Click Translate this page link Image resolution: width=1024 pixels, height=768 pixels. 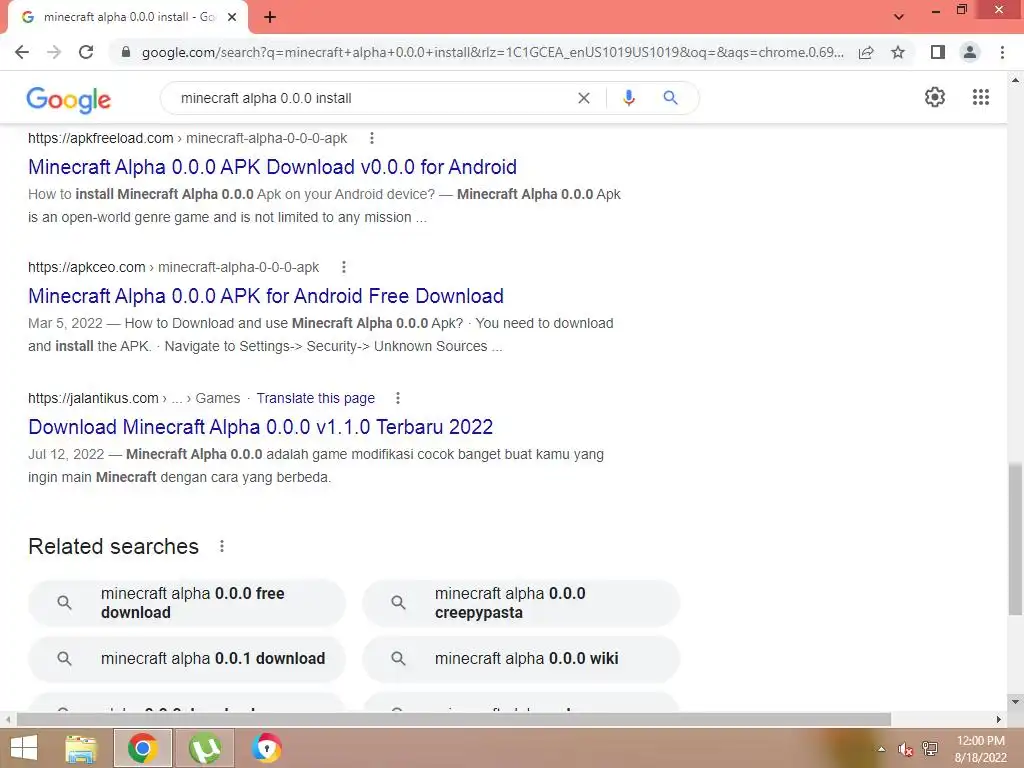click(315, 398)
